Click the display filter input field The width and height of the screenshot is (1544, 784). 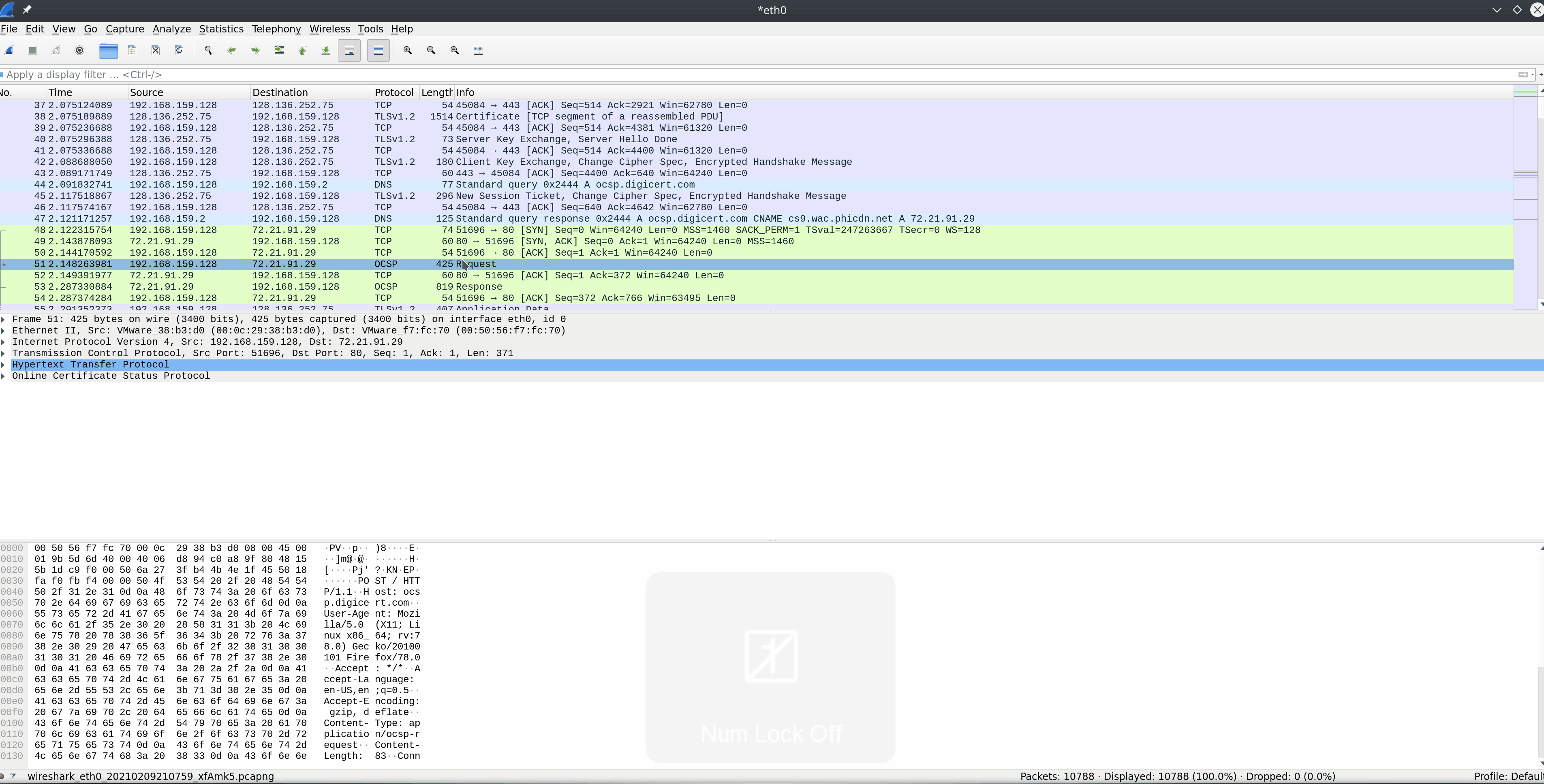click(719, 74)
